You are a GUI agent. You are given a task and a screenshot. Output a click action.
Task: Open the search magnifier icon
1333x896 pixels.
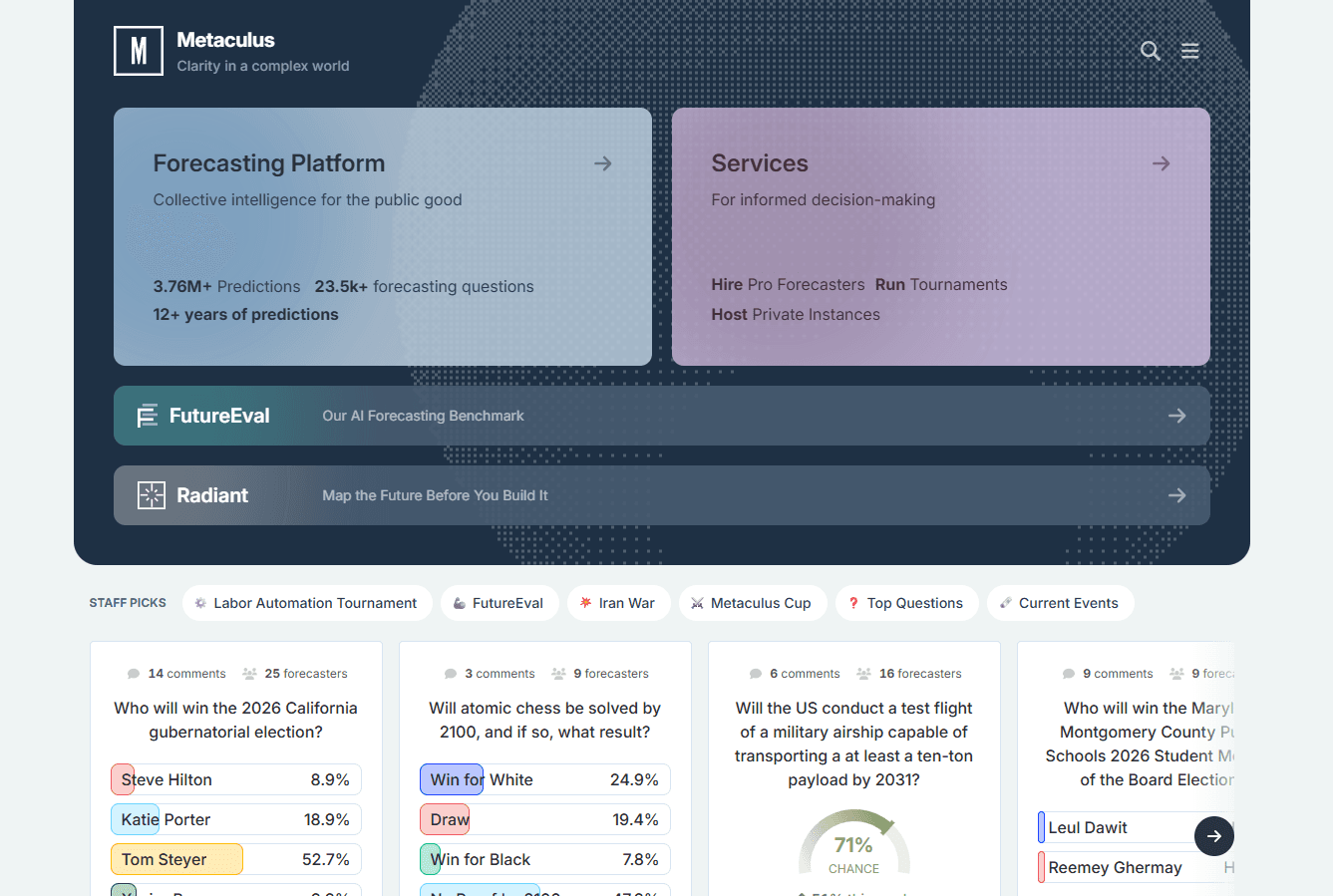[1150, 51]
